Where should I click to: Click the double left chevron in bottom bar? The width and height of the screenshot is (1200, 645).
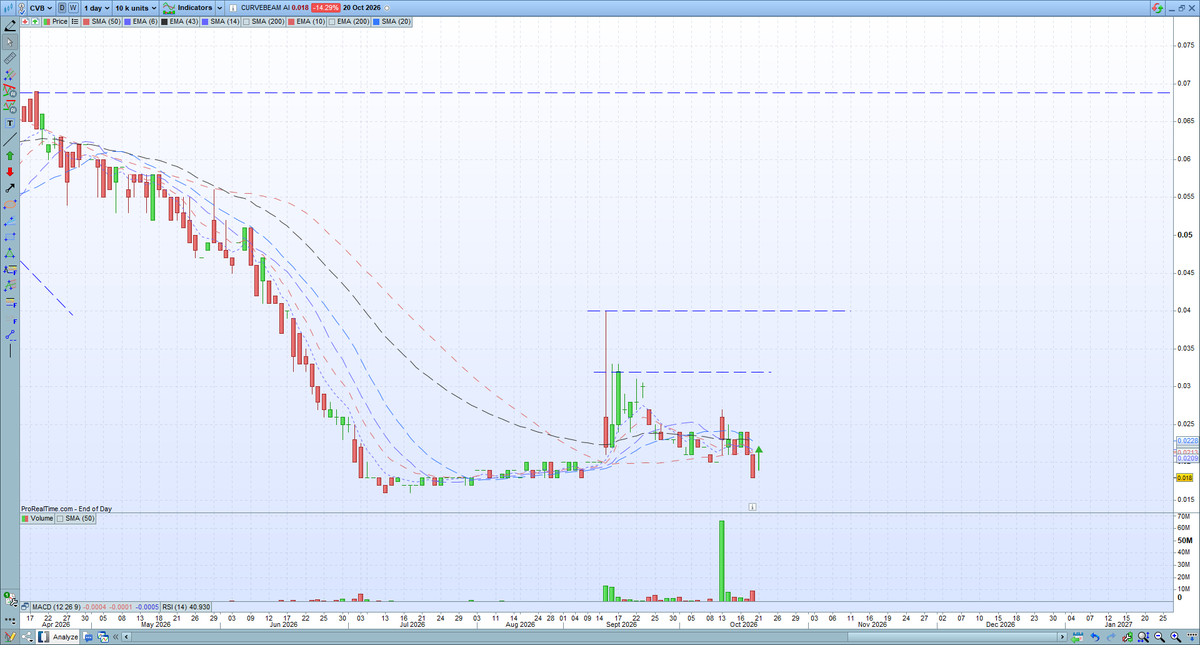tap(115, 637)
